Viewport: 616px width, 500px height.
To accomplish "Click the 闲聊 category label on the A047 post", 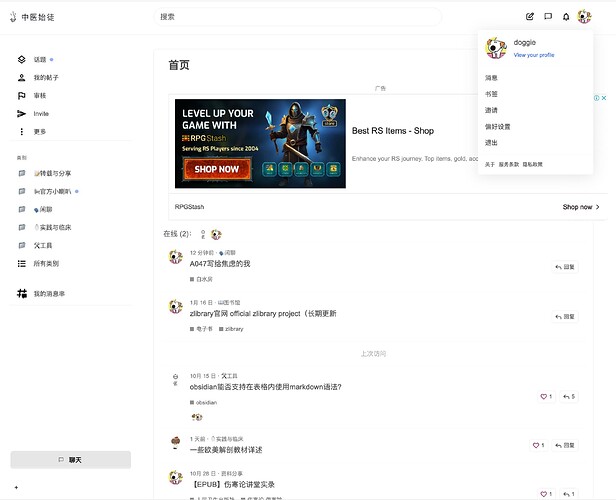I will (x=227, y=253).
